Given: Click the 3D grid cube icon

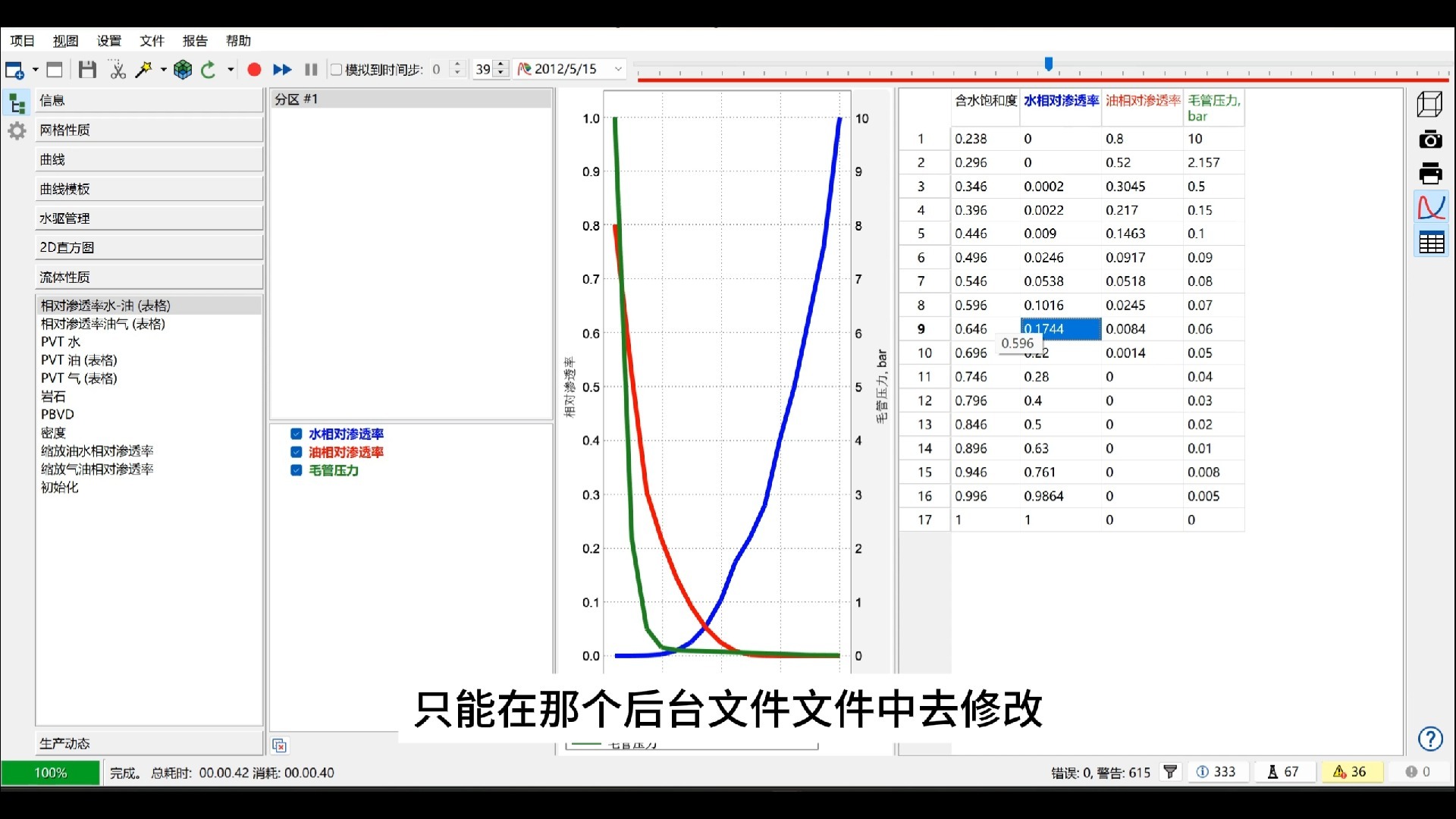Looking at the screenshot, I should coord(183,70).
